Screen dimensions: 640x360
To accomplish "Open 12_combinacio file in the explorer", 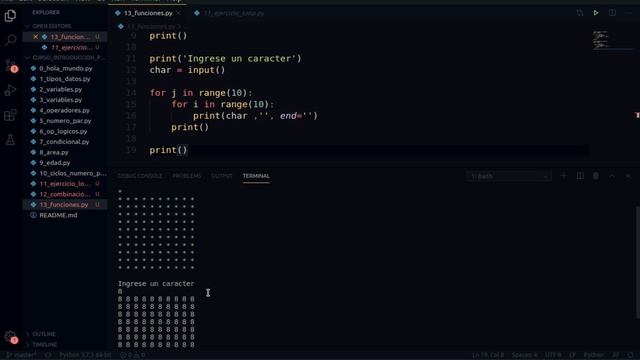I will (65, 194).
